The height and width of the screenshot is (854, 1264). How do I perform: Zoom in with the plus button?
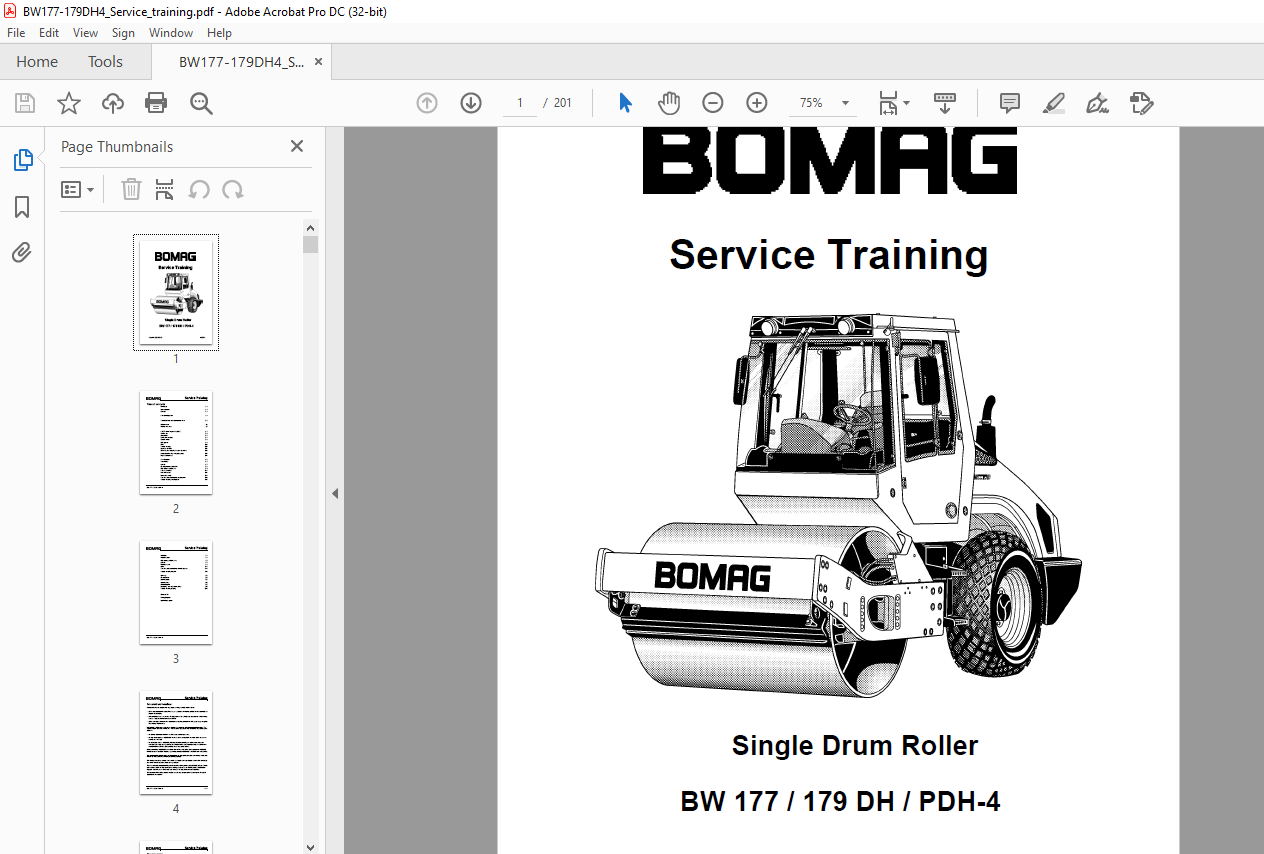tap(757, 103)
